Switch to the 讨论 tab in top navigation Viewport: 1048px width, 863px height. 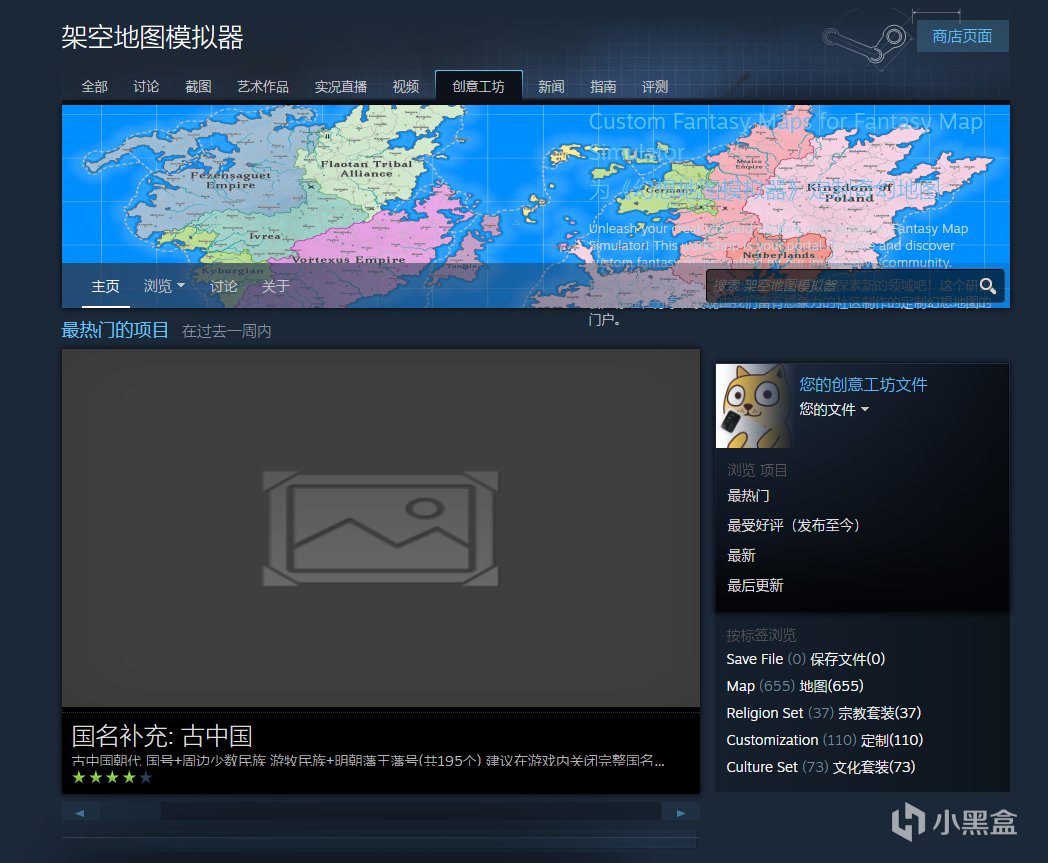[x=146, y=87]
